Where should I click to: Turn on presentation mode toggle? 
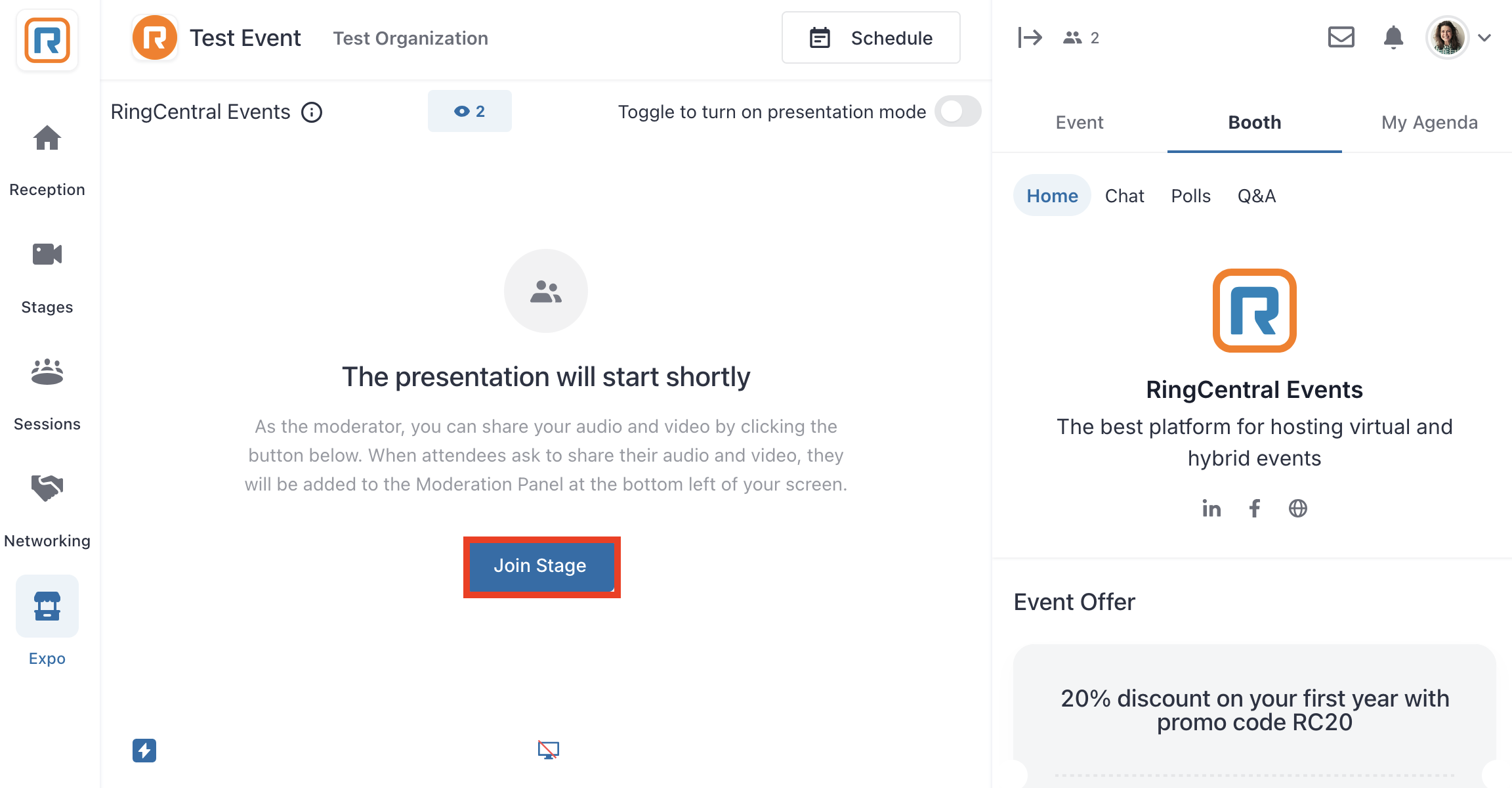tap(958, 111)
